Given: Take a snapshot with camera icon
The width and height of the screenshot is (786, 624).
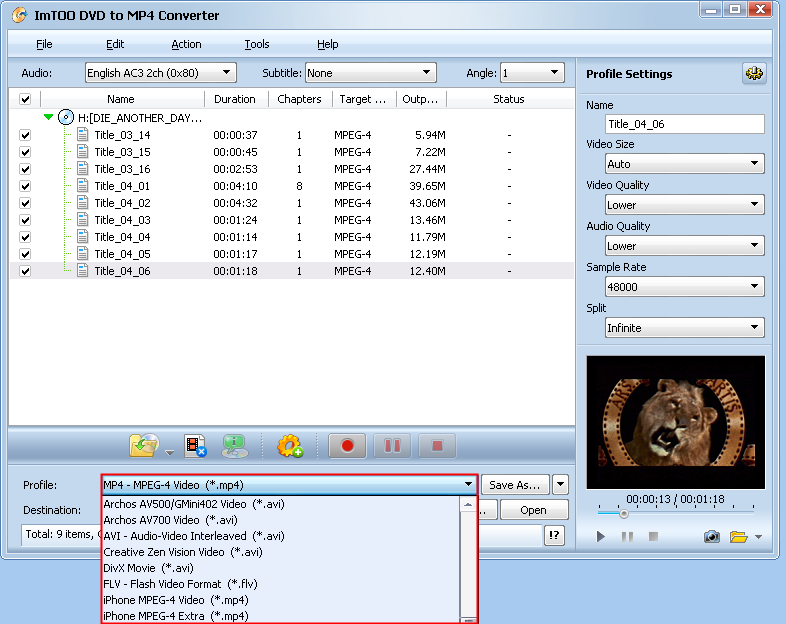Looking at the screenshot, I should click(x=712, y=537).
